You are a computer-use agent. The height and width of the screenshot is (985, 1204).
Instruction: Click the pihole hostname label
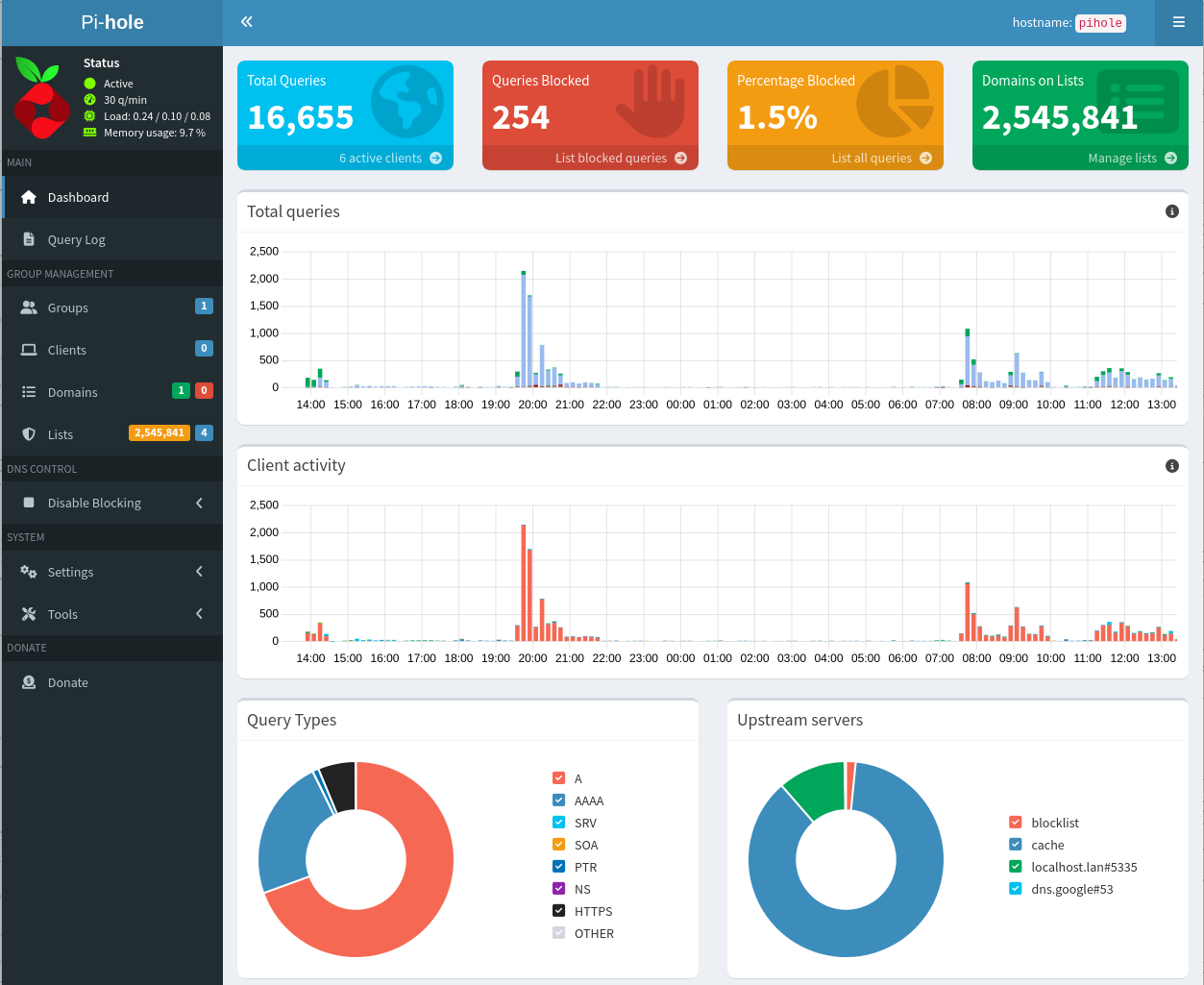1100,23
